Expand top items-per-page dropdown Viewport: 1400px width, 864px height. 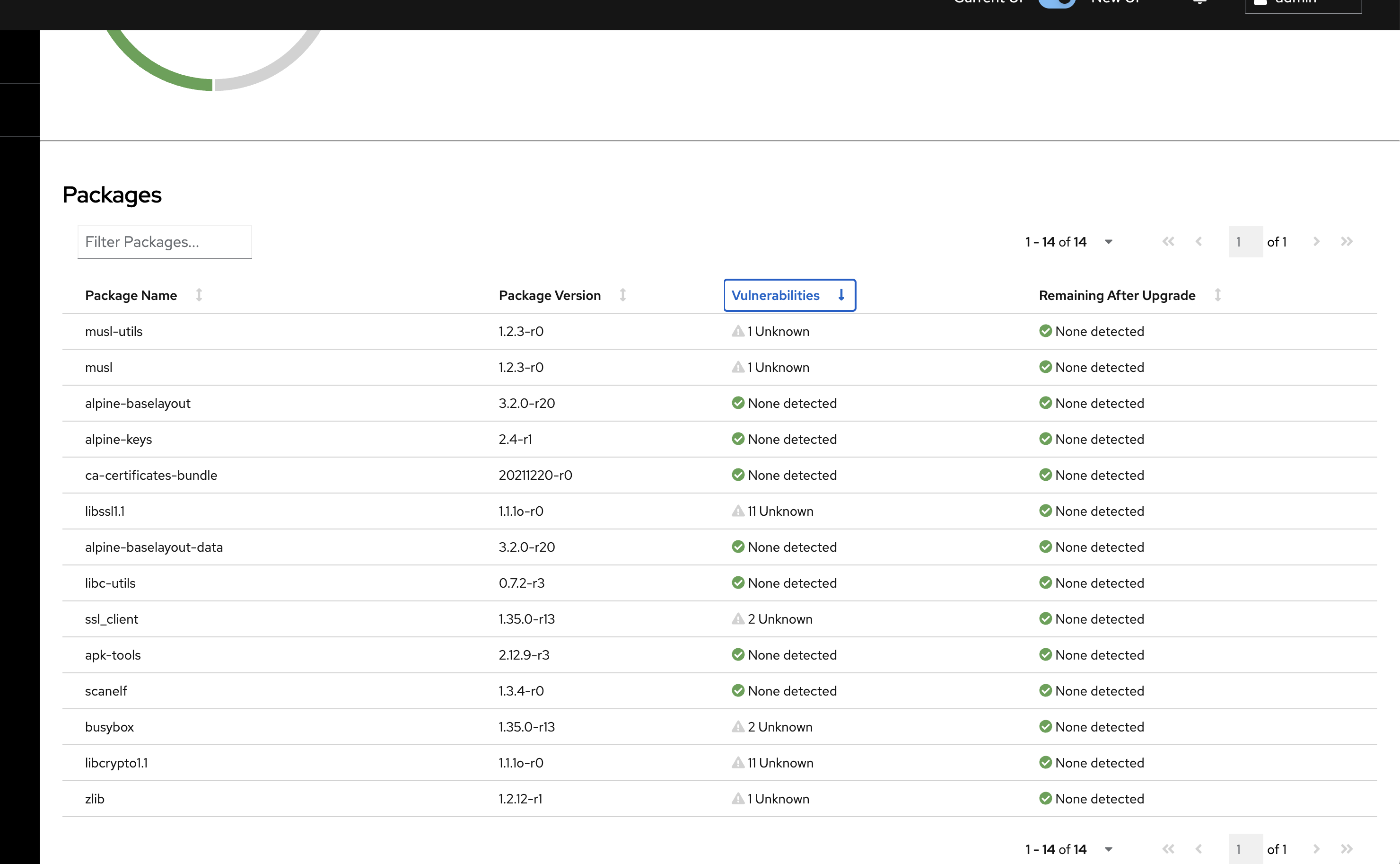1108,242
